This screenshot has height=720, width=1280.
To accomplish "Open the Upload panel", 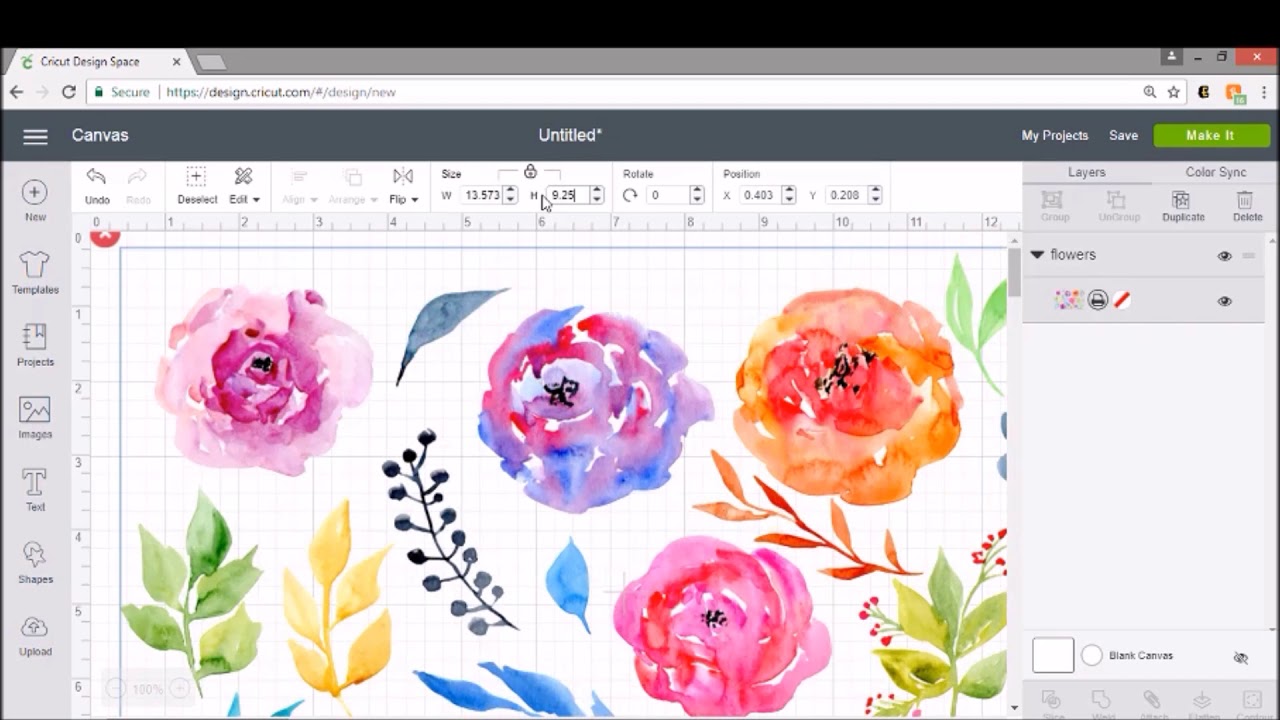I will (x=35, y=635).
